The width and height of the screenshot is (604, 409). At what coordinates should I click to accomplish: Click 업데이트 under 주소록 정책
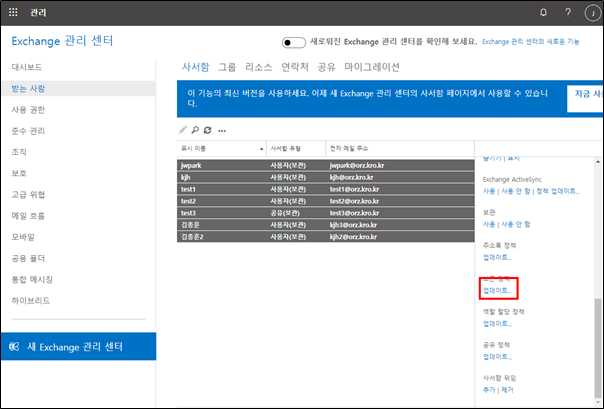(x=497, y=257)
